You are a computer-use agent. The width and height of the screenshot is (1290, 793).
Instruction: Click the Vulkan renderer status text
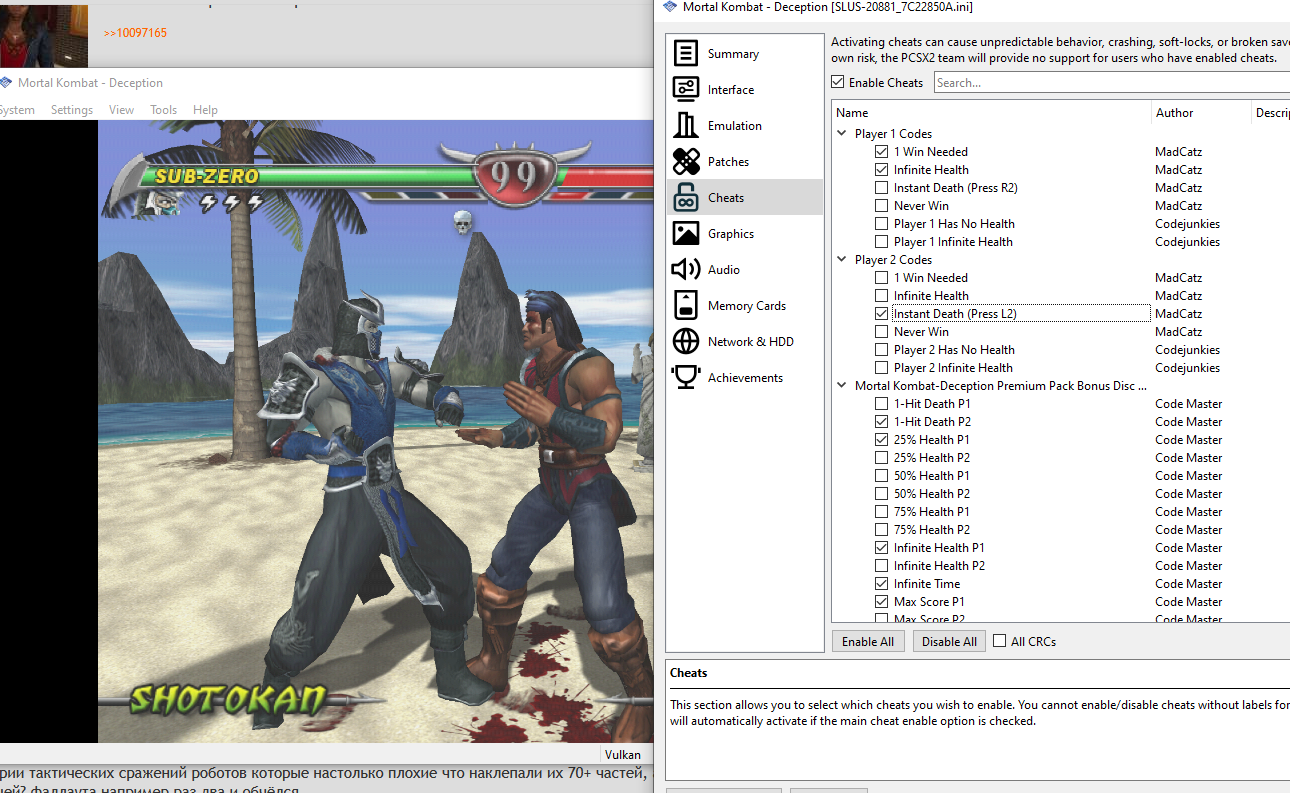(623, 755)
